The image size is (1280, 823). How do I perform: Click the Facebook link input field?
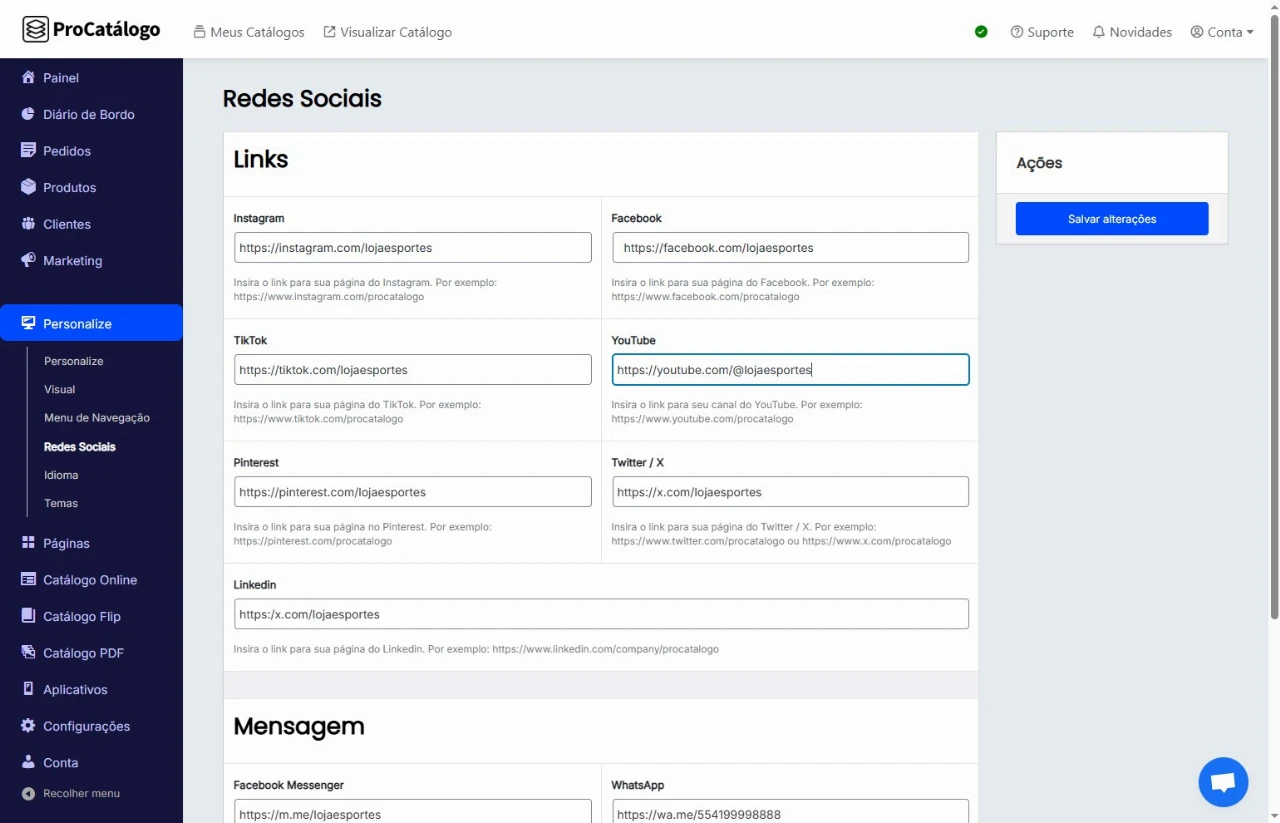click(790, 248)
